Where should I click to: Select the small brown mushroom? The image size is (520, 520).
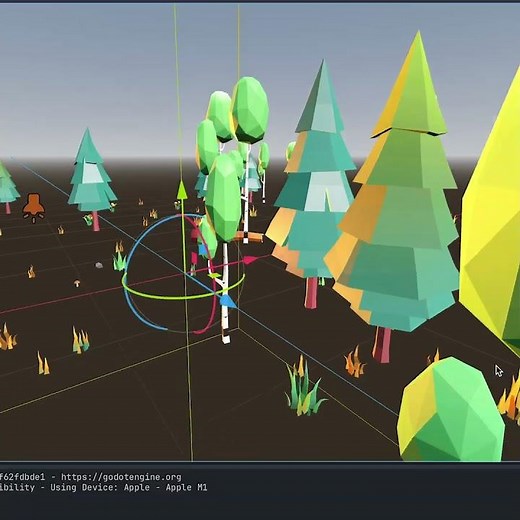point(77,283)
